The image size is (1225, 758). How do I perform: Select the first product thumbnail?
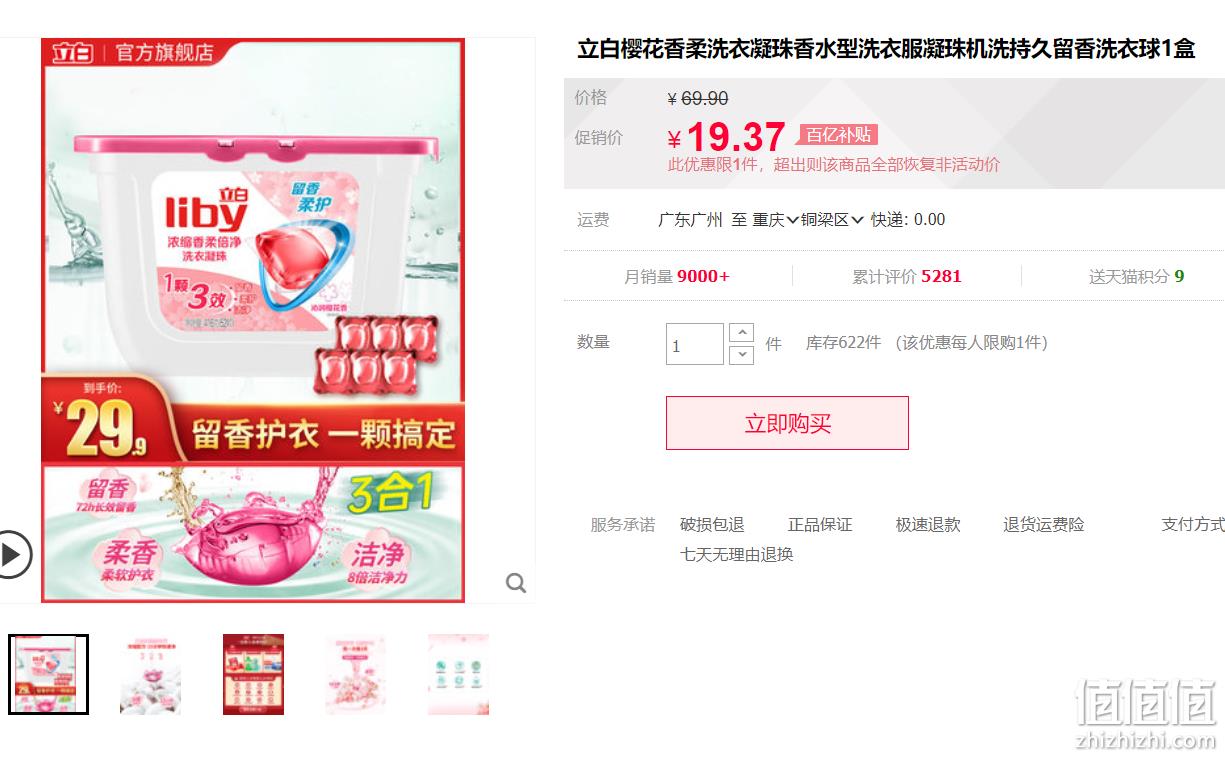coord(48,675)
